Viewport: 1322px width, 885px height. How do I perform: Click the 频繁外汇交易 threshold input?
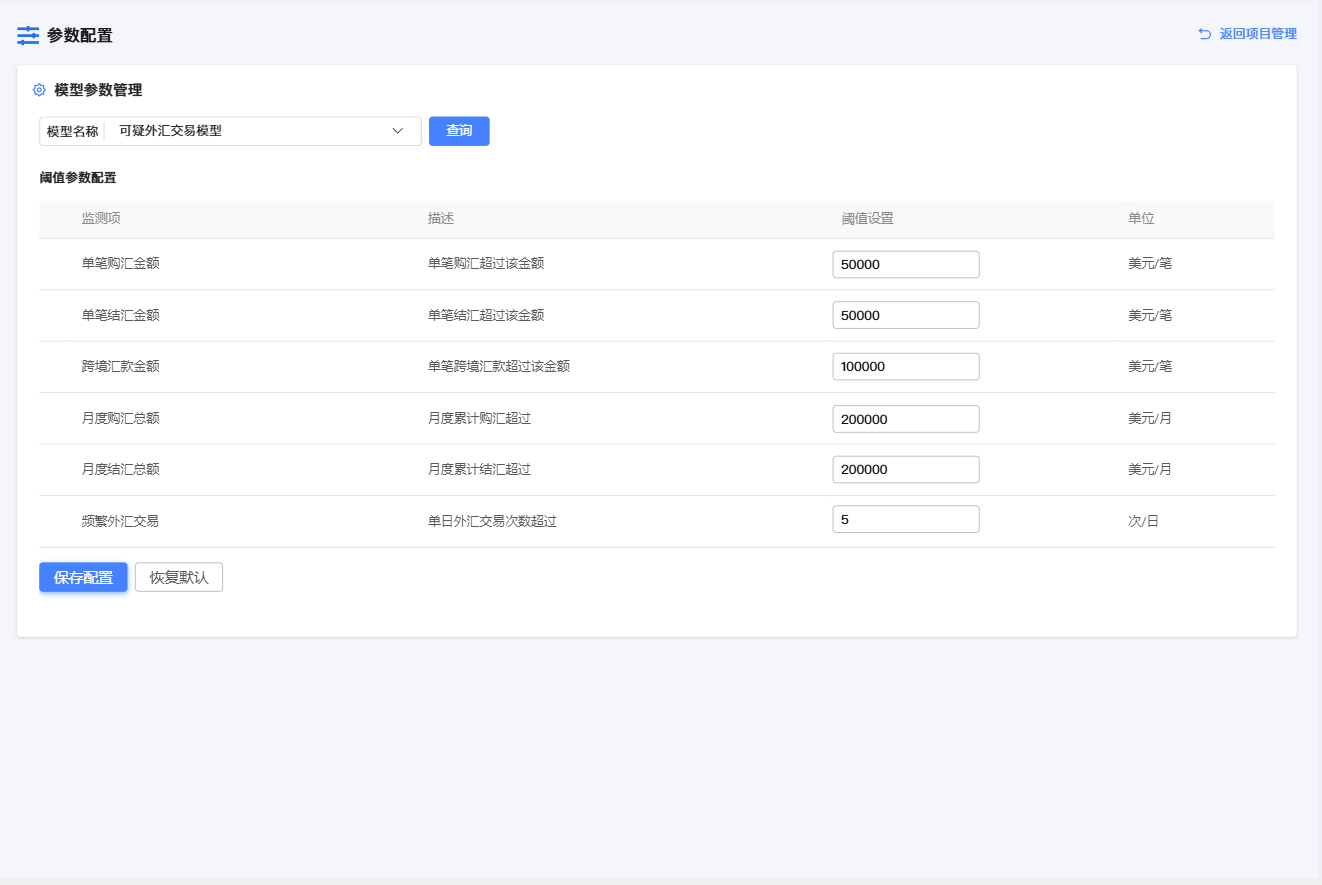pyautogui.click(x=905, y=520)
